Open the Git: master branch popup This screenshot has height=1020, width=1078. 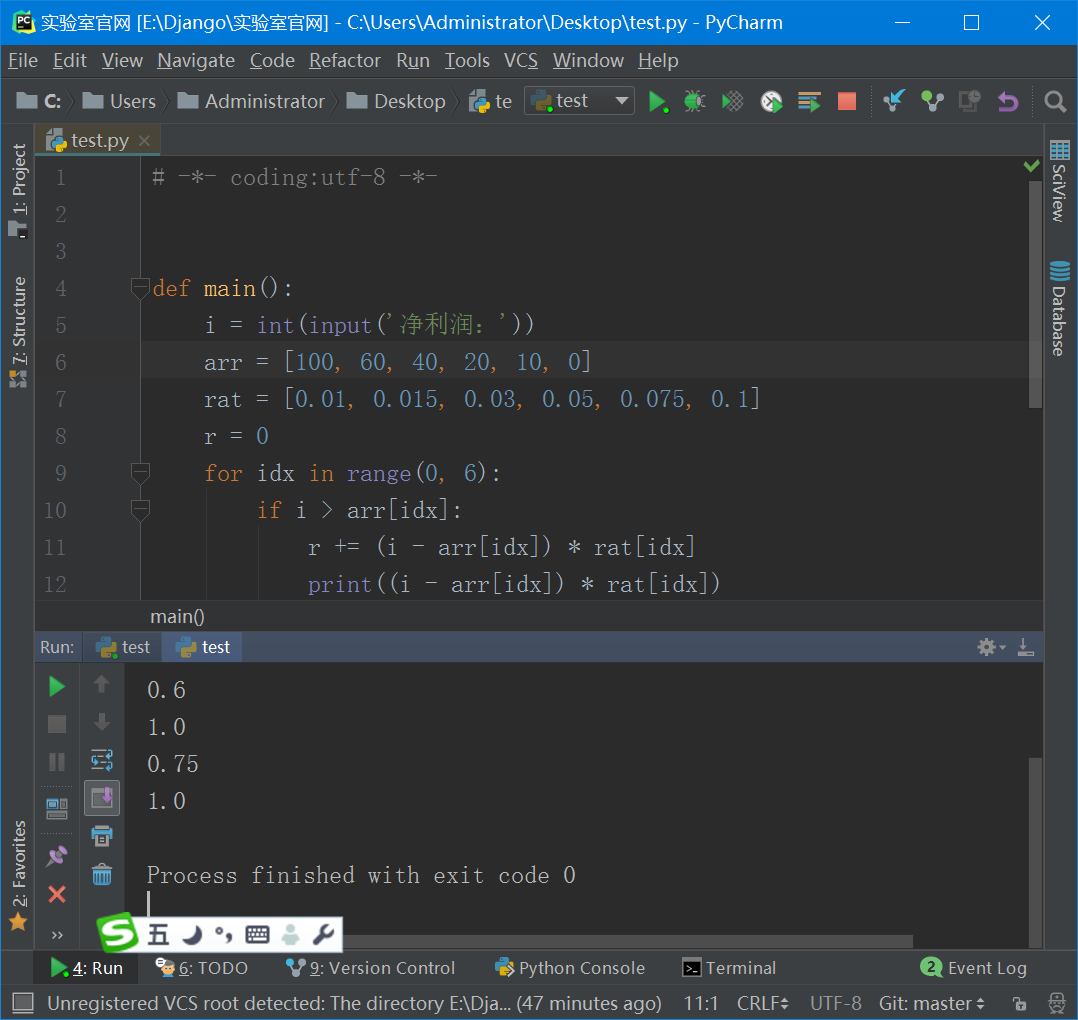[932, 1004]
